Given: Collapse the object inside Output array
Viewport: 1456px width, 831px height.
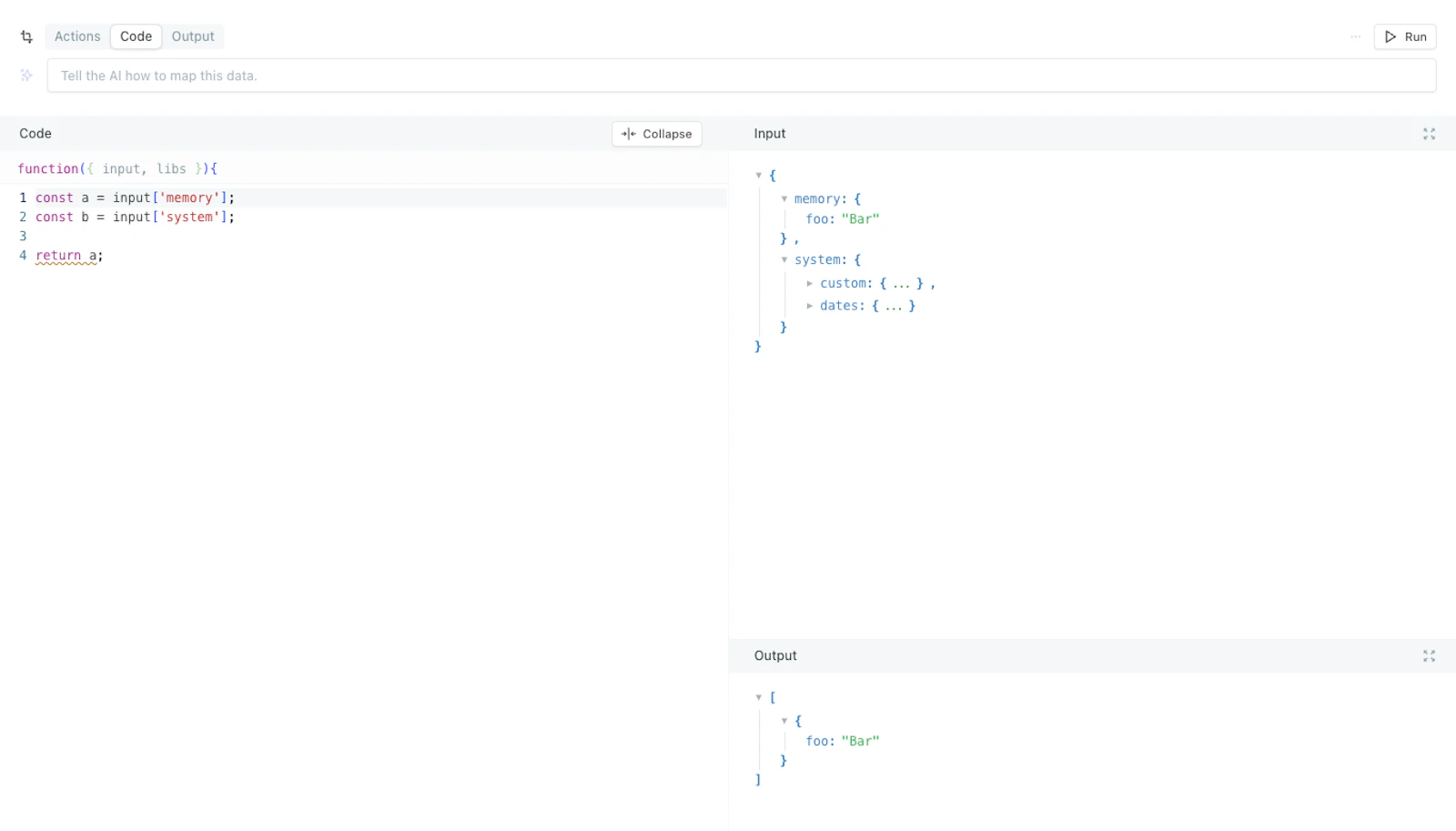Looking at the screenshot, I should coord(784,721).
